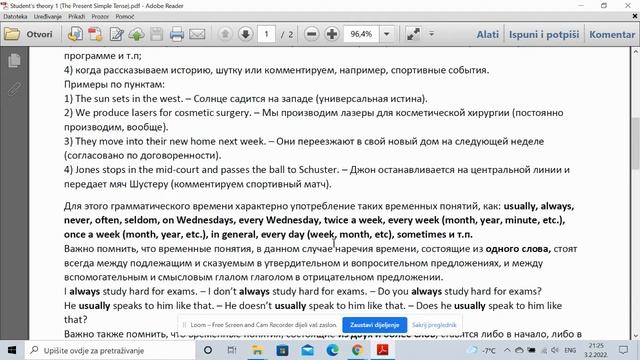Open the Datoteka menu
640x360 pixels.
[15, 16]
